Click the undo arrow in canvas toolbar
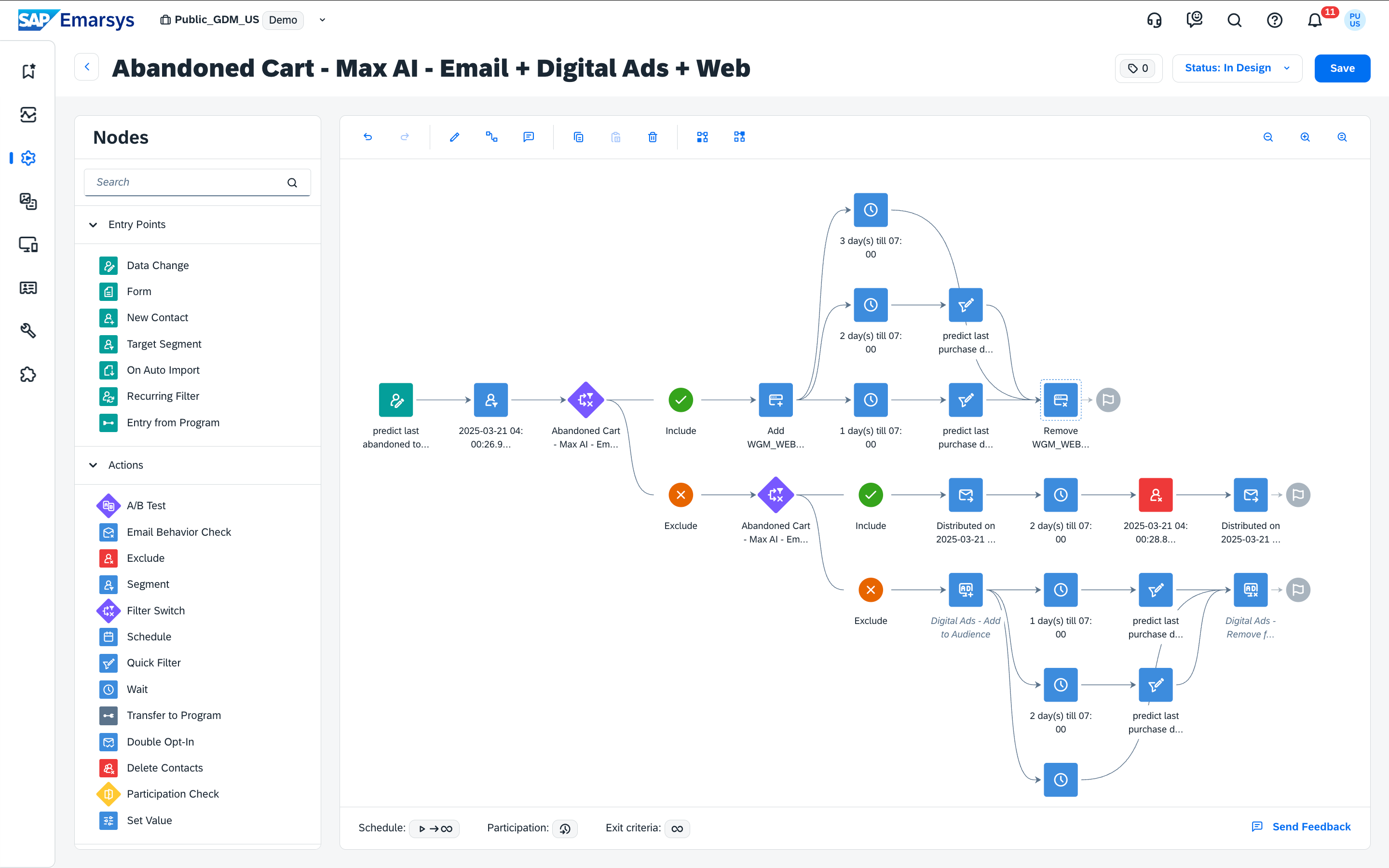Viewport: 1389px width, 868px height. tap(368, 136)
